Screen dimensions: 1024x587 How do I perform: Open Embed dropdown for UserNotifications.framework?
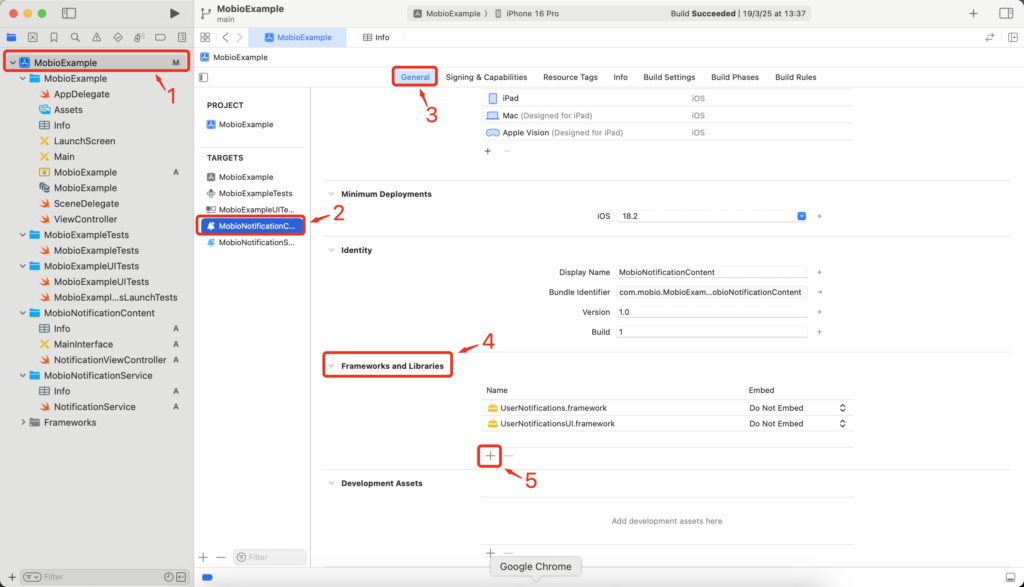tap(842, 408)
